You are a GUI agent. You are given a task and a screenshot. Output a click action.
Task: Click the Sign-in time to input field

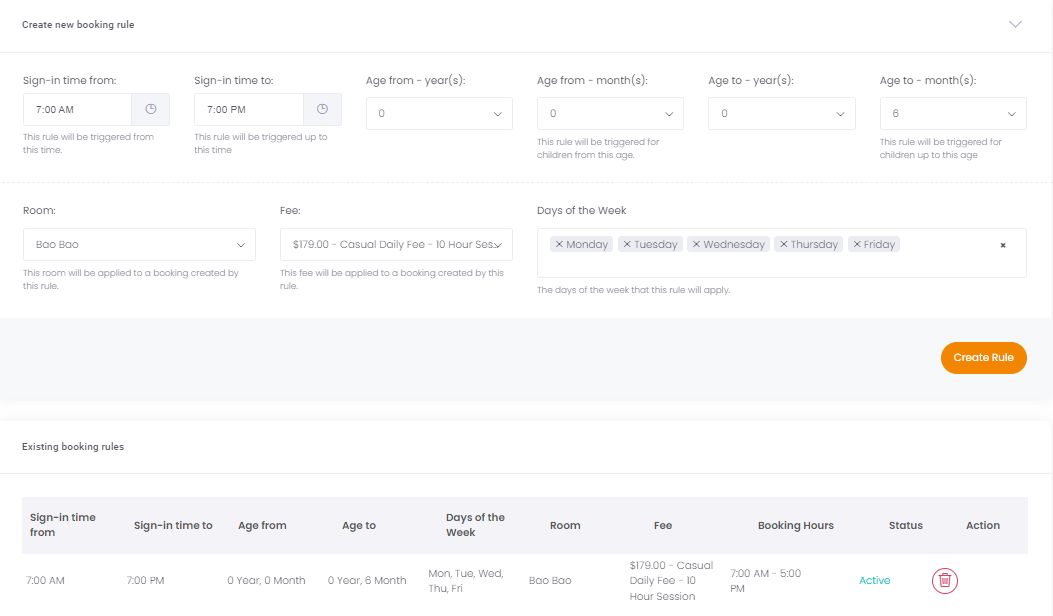click(x=249, y=109)
